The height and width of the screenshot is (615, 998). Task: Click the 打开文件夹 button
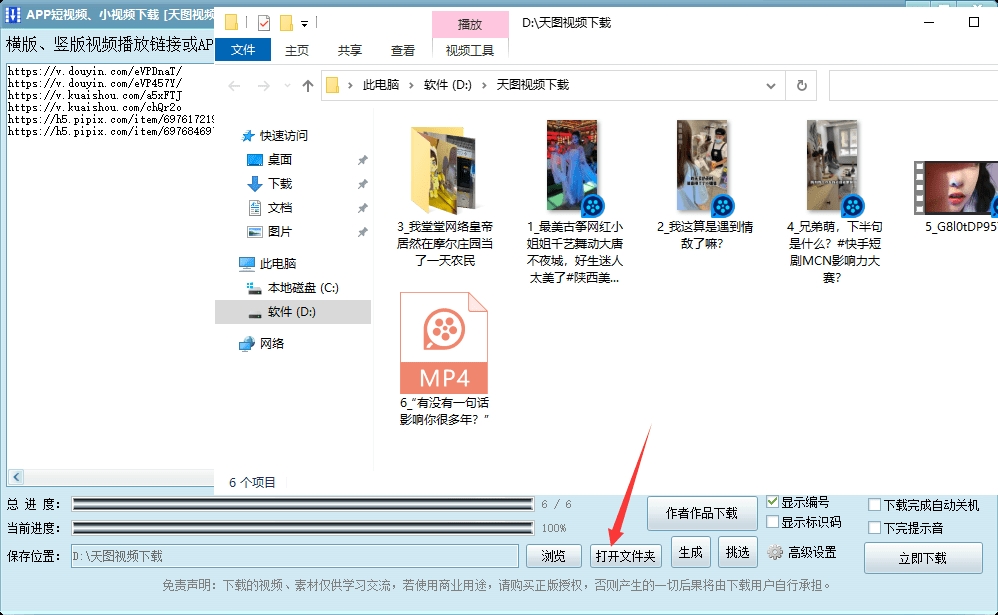pyautogui.click(x=626, y=556)
